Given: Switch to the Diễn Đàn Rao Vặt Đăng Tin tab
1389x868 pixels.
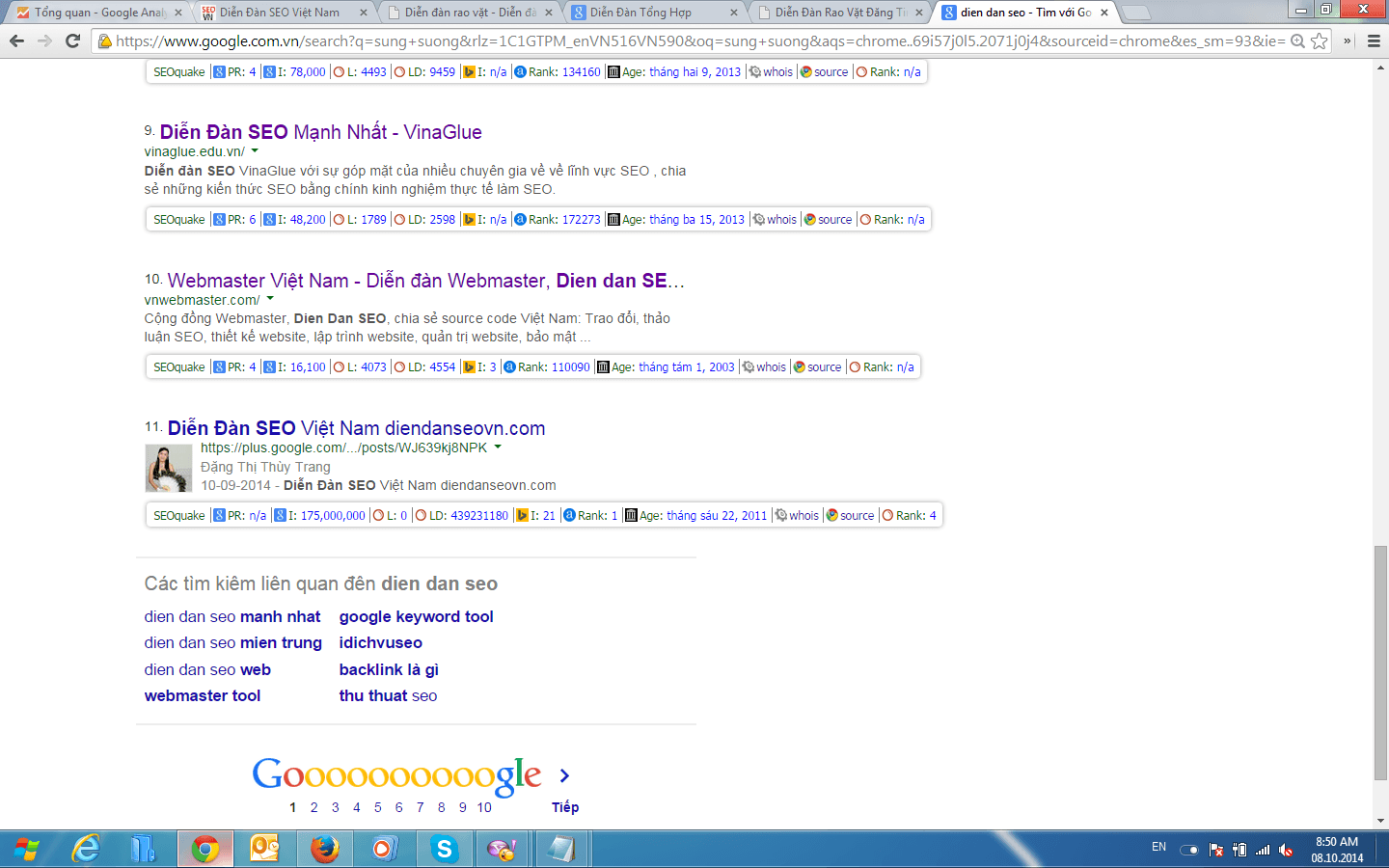Looking at the screenshot, I should [840, 13].
